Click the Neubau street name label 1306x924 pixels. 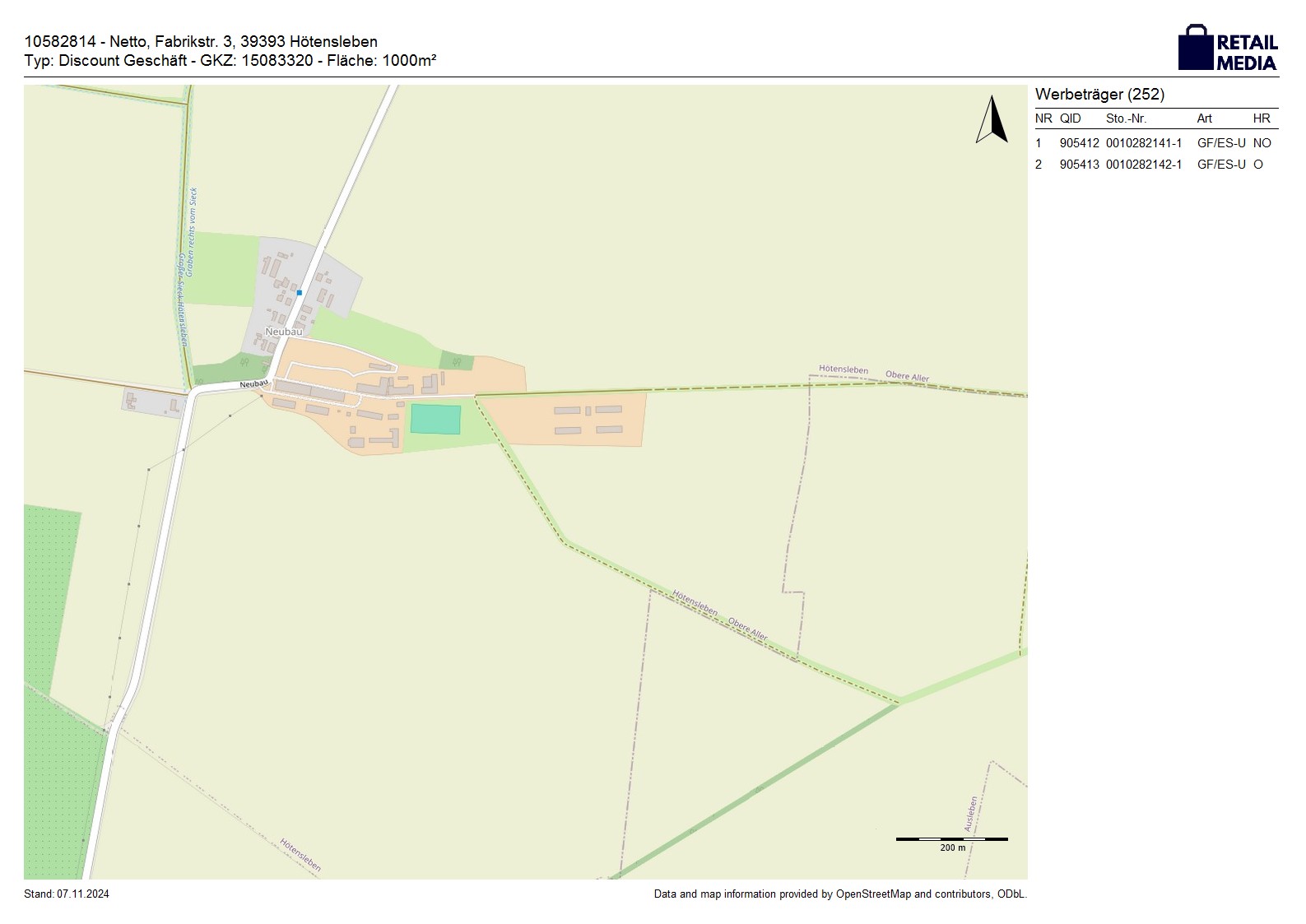click(254, 384)
